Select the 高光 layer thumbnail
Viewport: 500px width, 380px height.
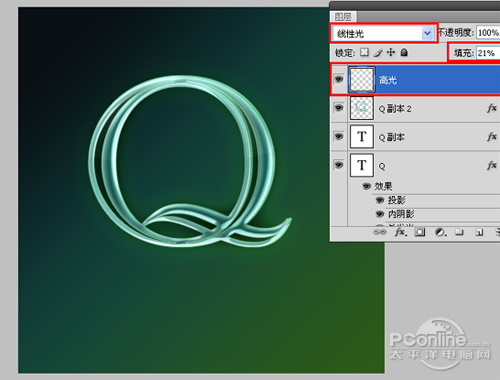[362, 79]
